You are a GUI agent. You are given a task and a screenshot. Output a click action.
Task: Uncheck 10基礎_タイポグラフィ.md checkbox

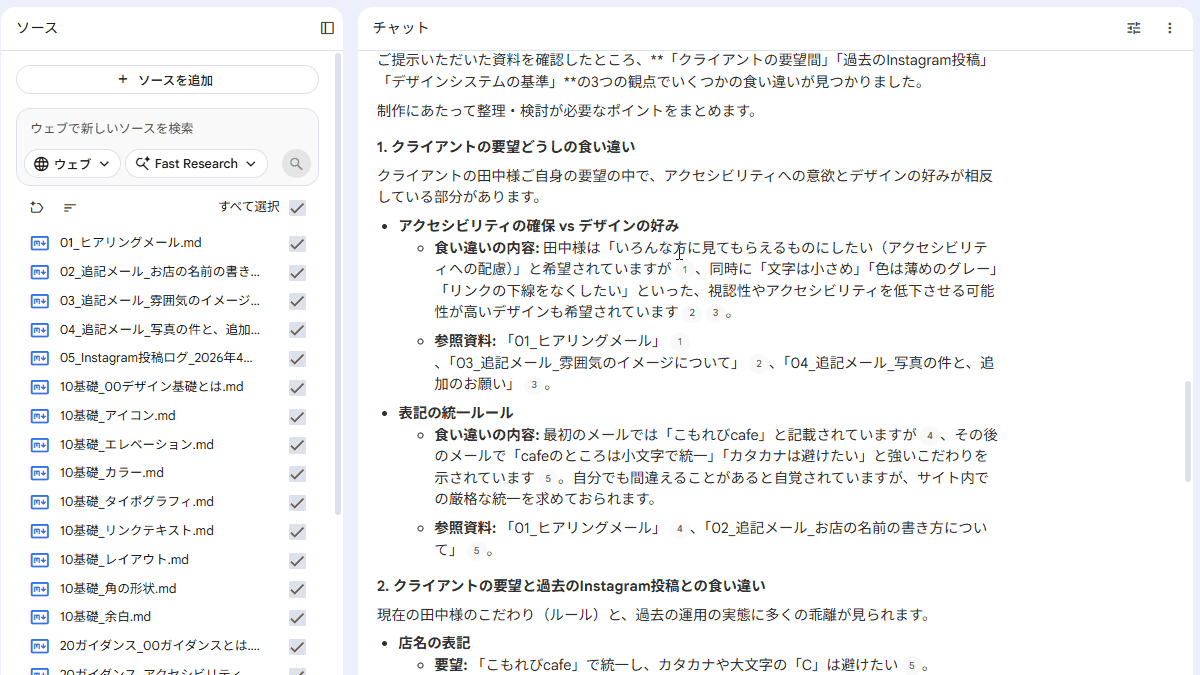click(297, 502)
